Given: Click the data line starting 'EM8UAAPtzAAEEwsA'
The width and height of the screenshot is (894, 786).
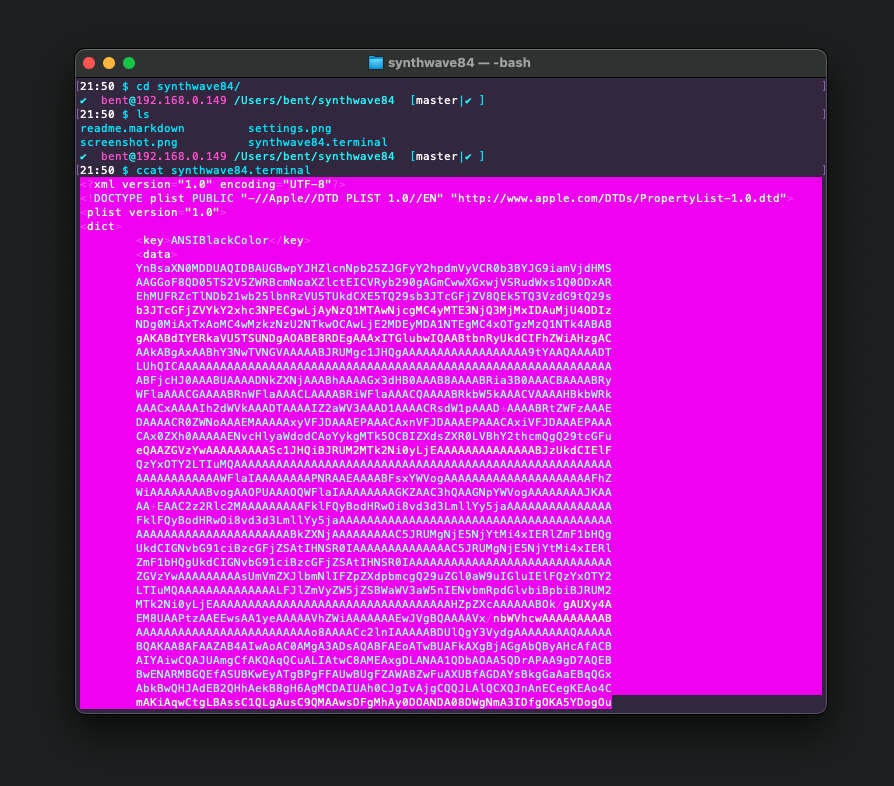Looking at the screenshot, I should [x=373, y=618].
